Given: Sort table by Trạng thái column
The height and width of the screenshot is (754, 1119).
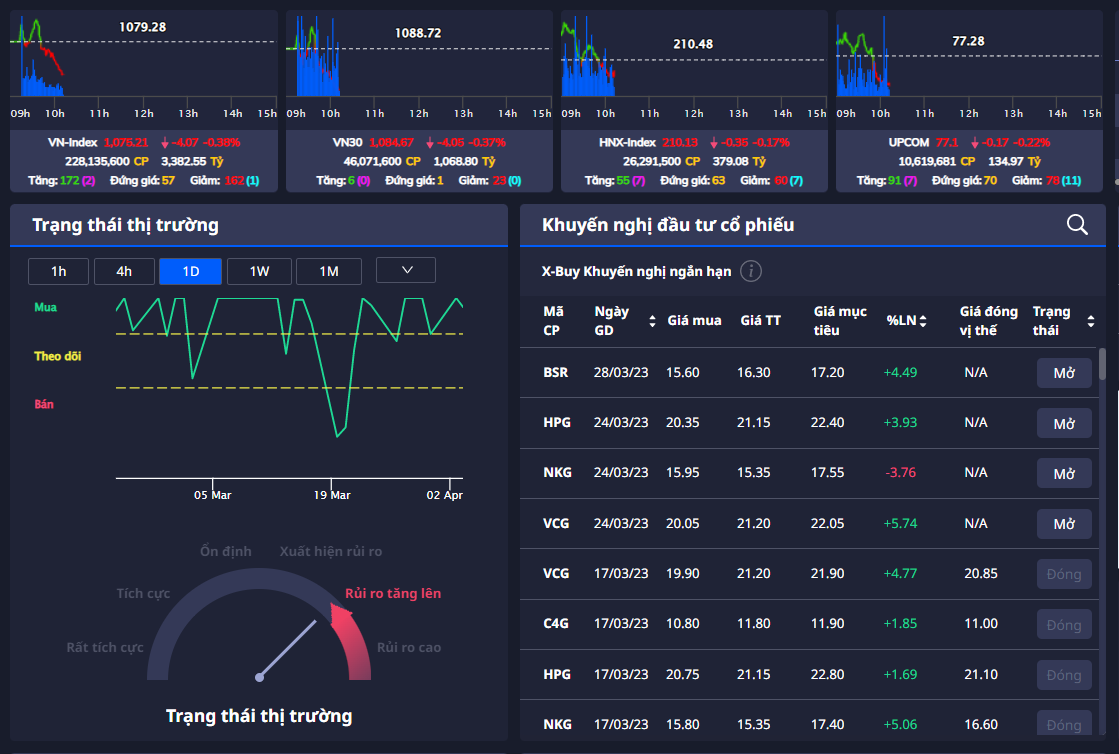Looking at the screenshot, I should point(1090,321).
